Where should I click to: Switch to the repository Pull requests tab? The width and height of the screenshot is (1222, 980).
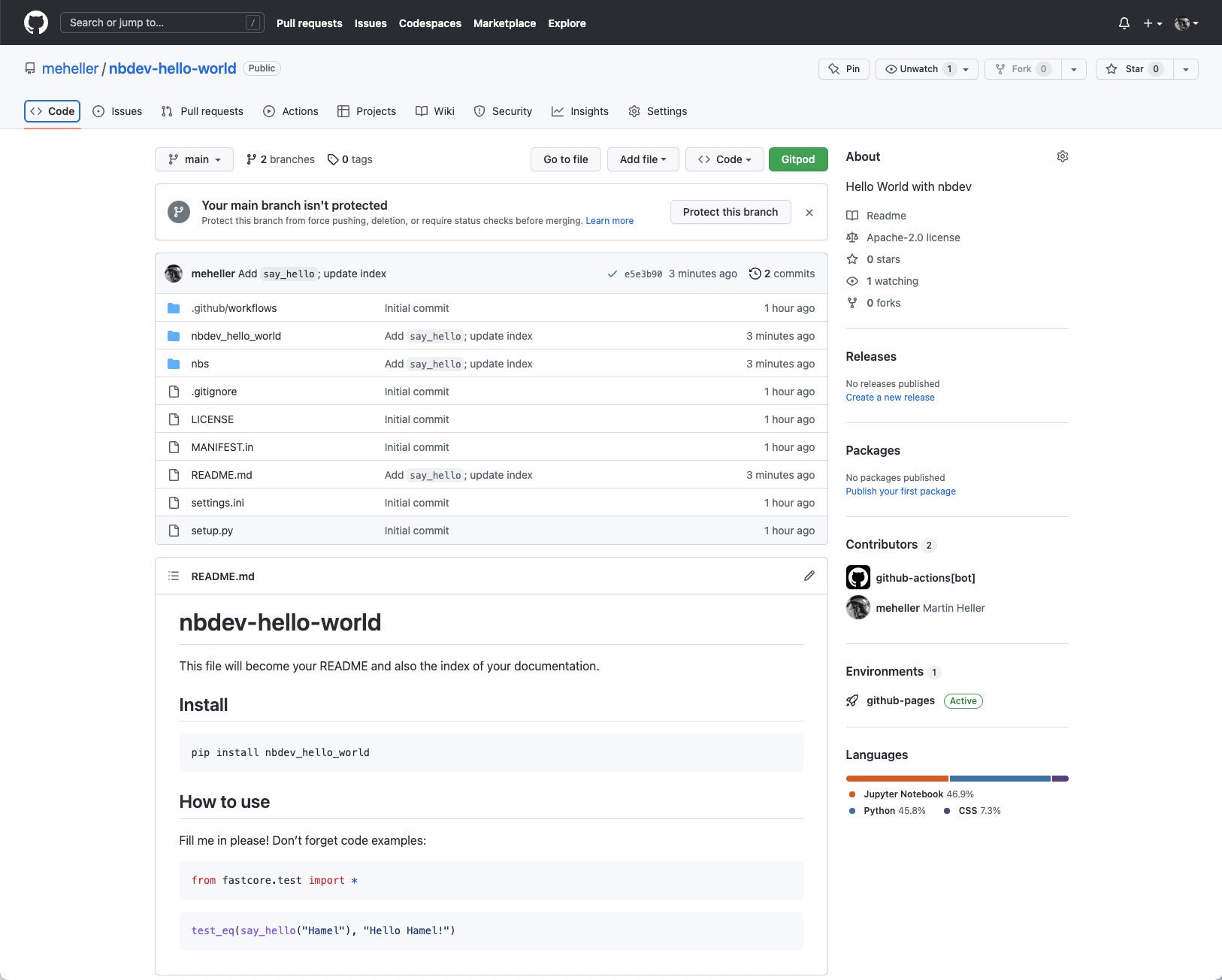pyautogui.click(x=202, y=111)
